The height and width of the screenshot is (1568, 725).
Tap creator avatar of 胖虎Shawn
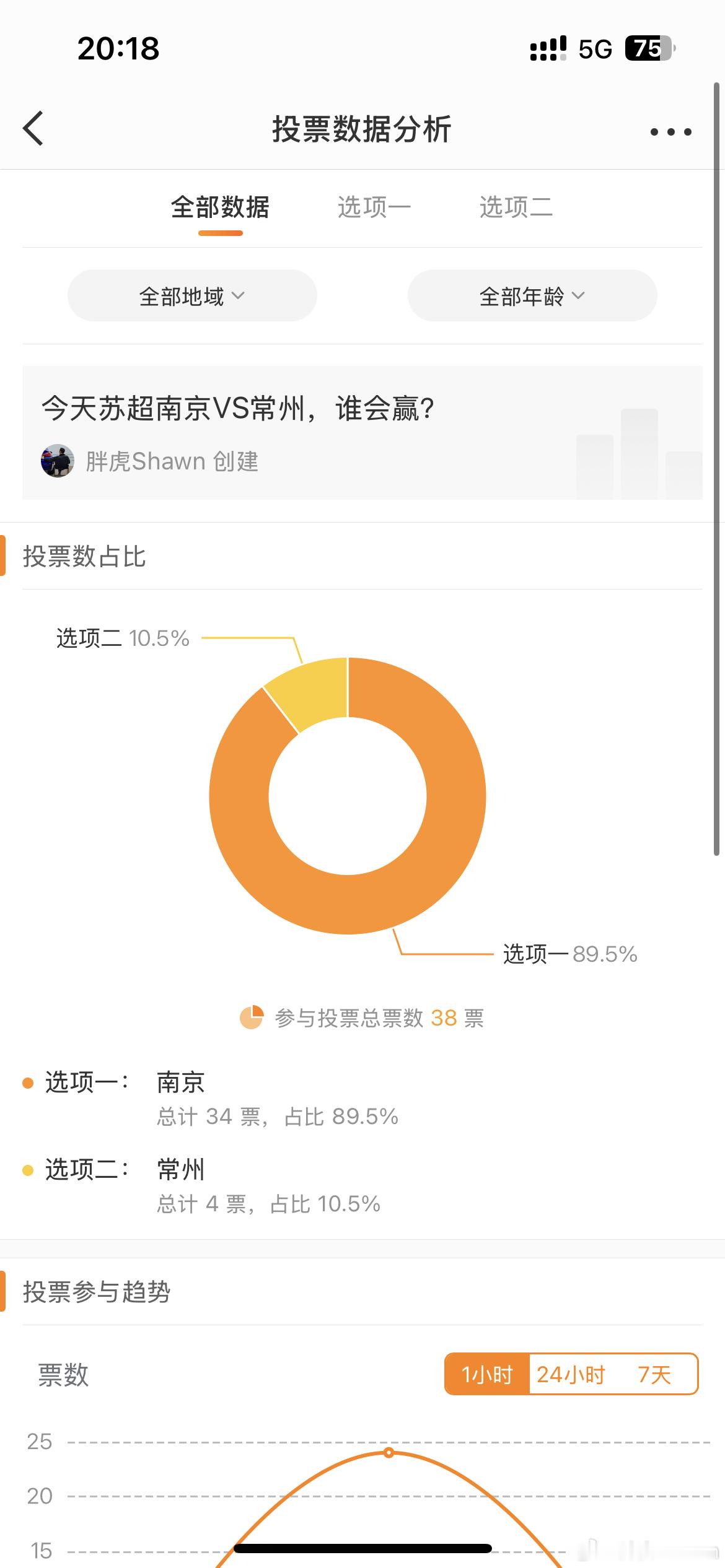click(x=58, y=461)
